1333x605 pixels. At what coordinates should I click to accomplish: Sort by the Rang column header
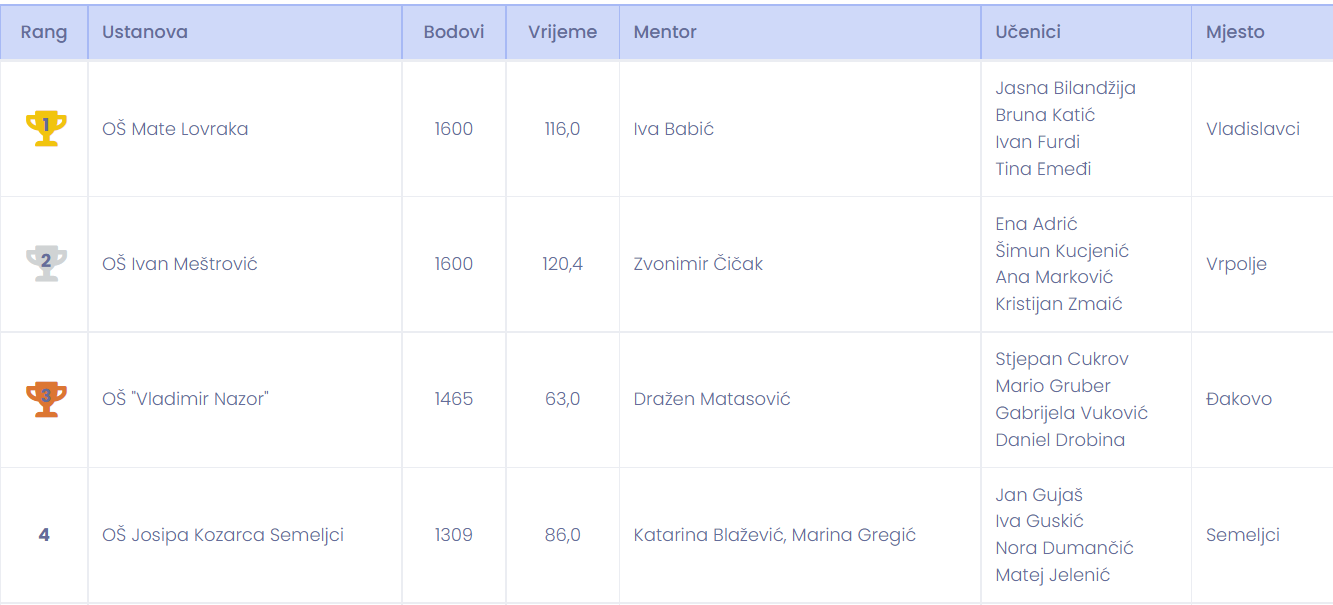(44, 32)
